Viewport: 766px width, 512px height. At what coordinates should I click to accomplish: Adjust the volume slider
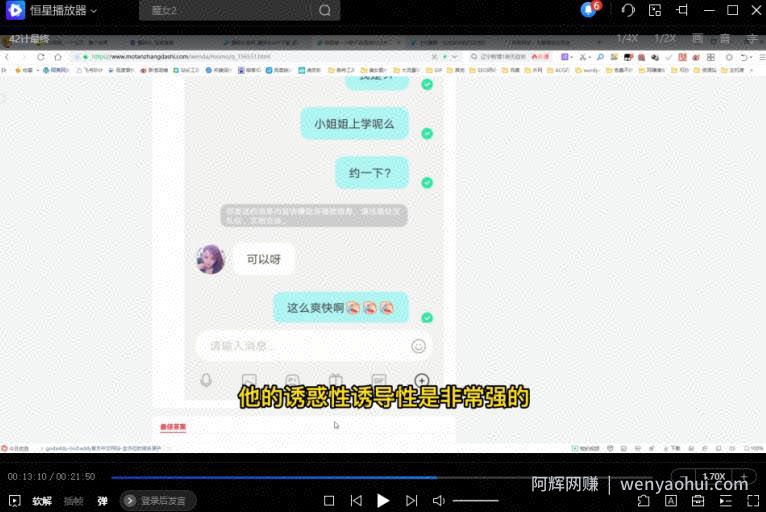[475, 501]
